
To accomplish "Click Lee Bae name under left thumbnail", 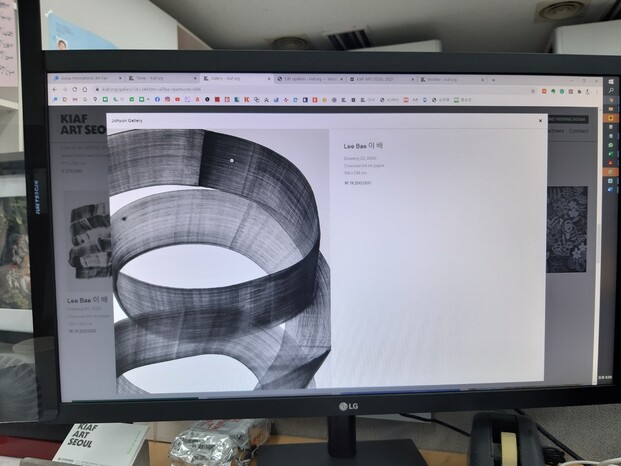I will coord(87,300).
